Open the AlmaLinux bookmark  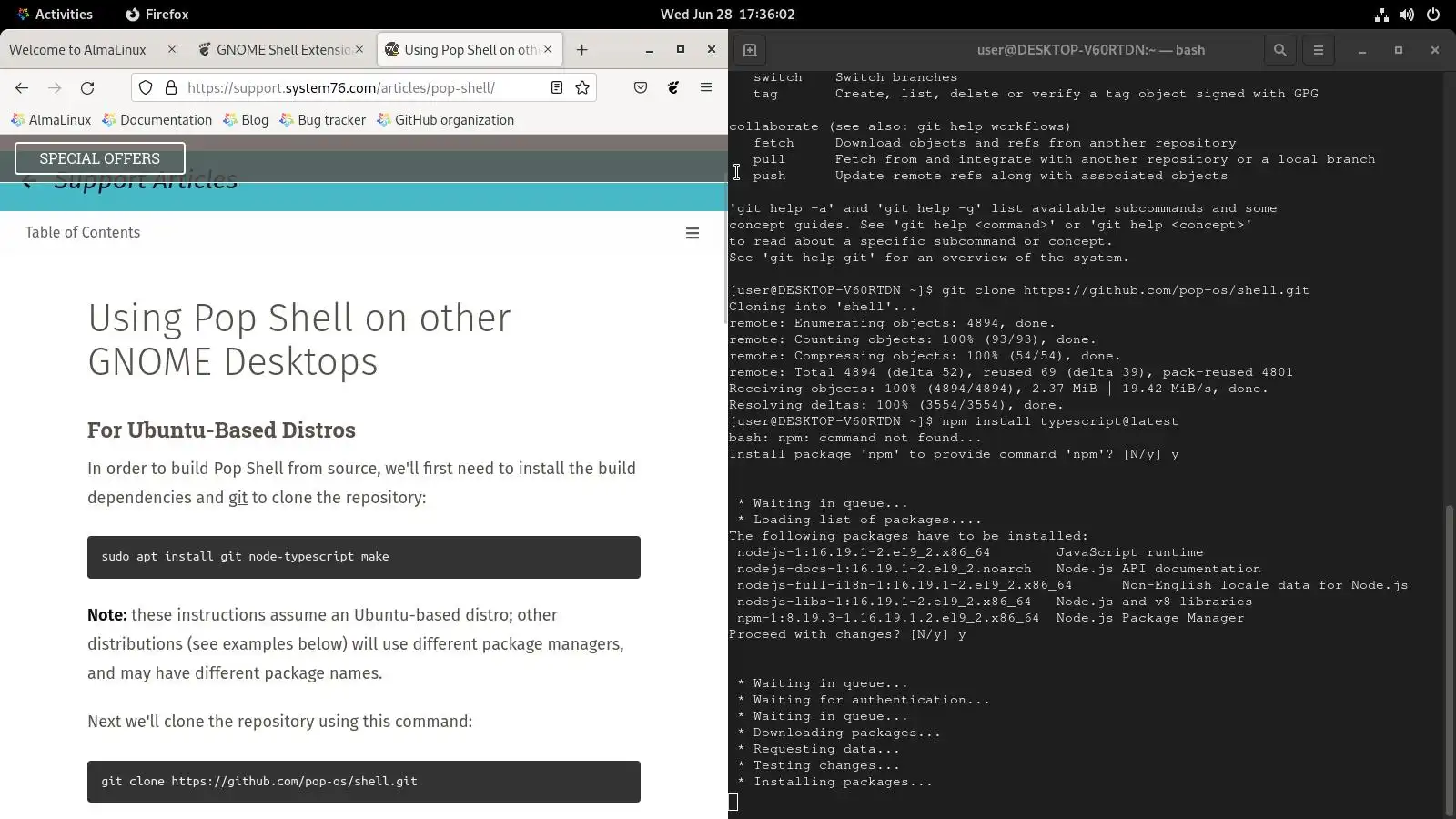[51, 120]
